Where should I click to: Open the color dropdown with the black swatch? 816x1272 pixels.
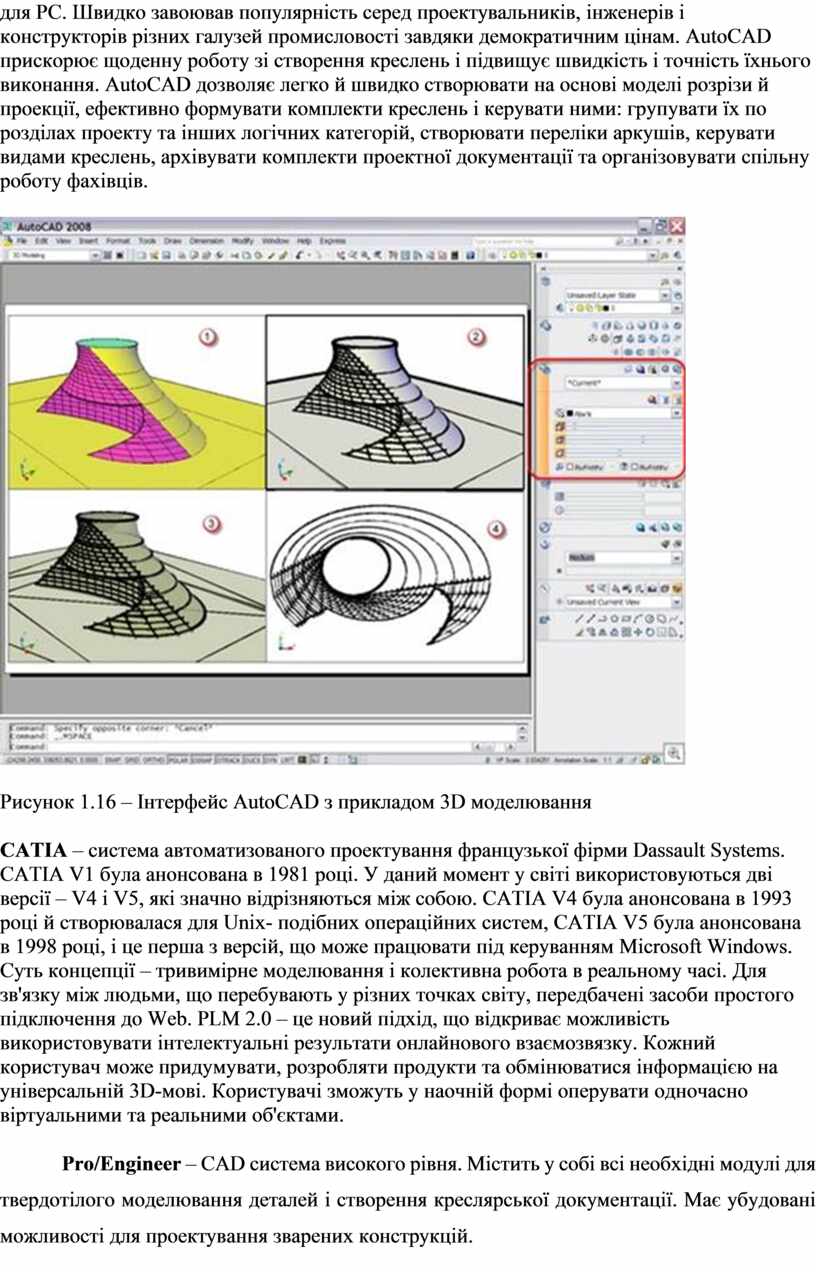pyautogui.click(x=624, y=413)
